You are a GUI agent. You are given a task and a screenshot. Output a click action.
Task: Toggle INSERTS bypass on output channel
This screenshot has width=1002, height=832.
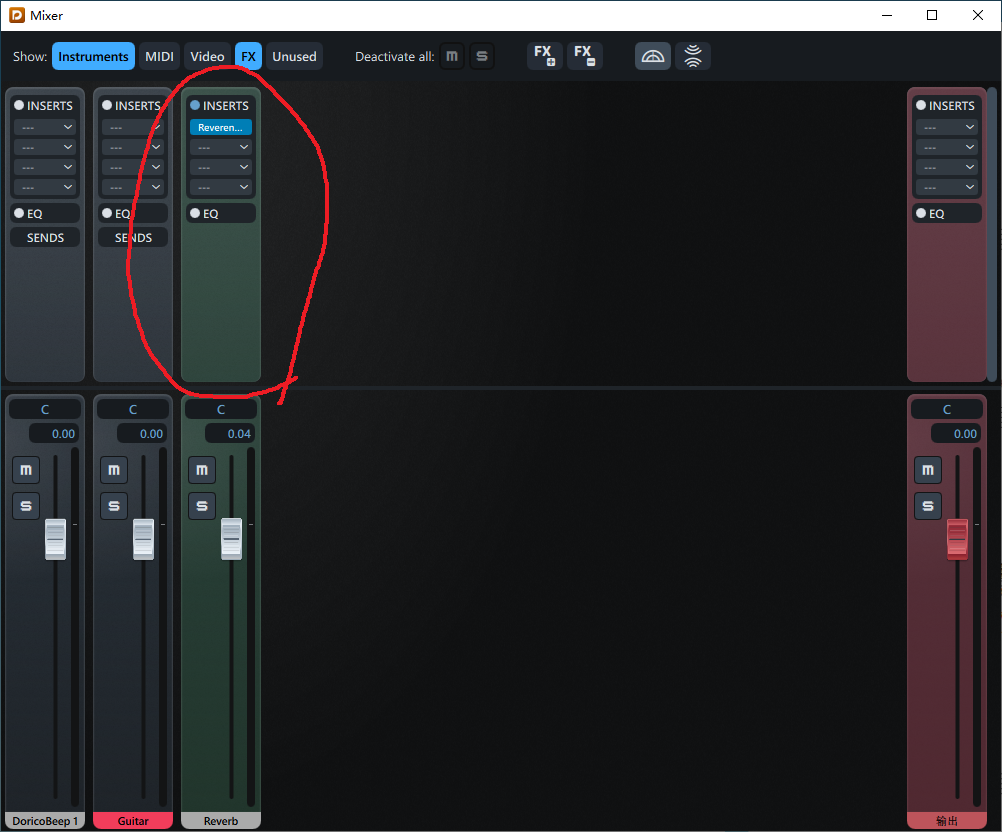(x=921, y=105)
